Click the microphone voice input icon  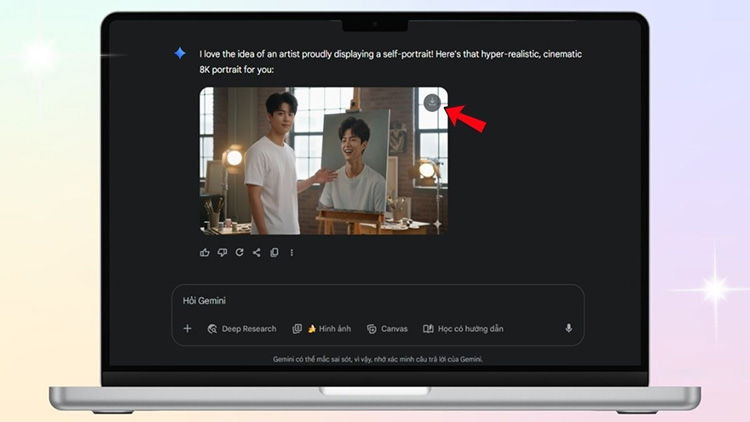pos(568,328)
